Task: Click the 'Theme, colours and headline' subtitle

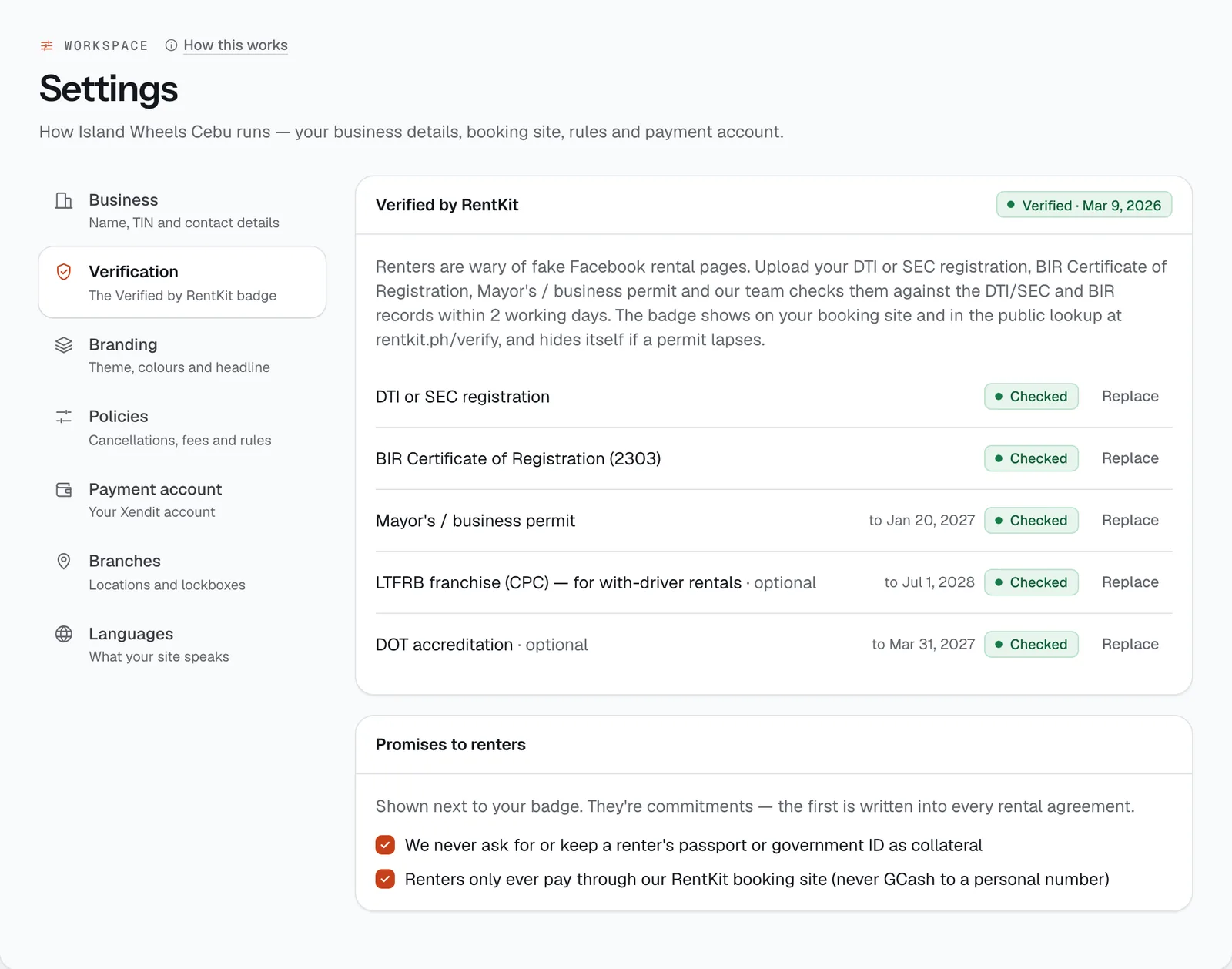Action: click(179, 367)
